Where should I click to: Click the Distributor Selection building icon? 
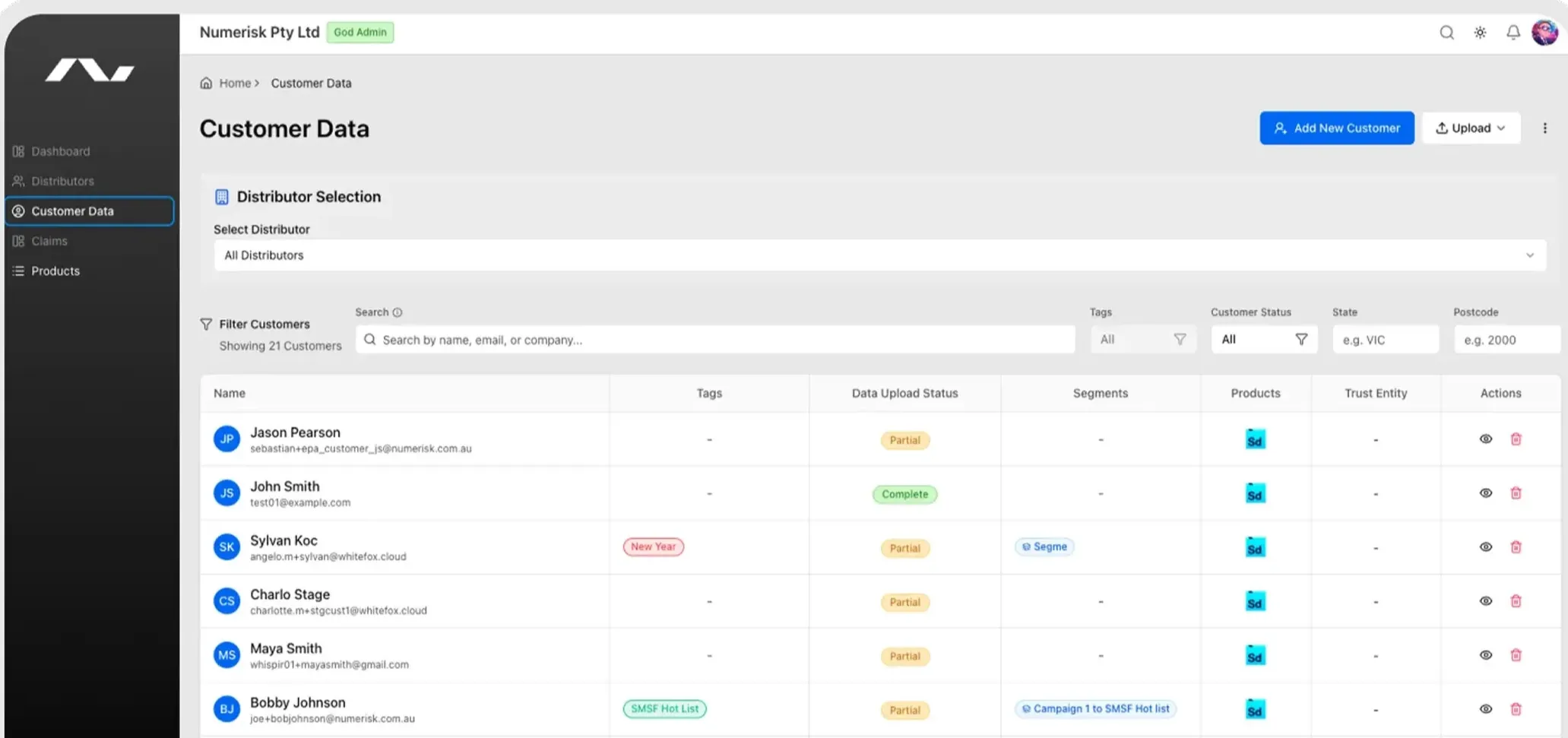[221, 197]
